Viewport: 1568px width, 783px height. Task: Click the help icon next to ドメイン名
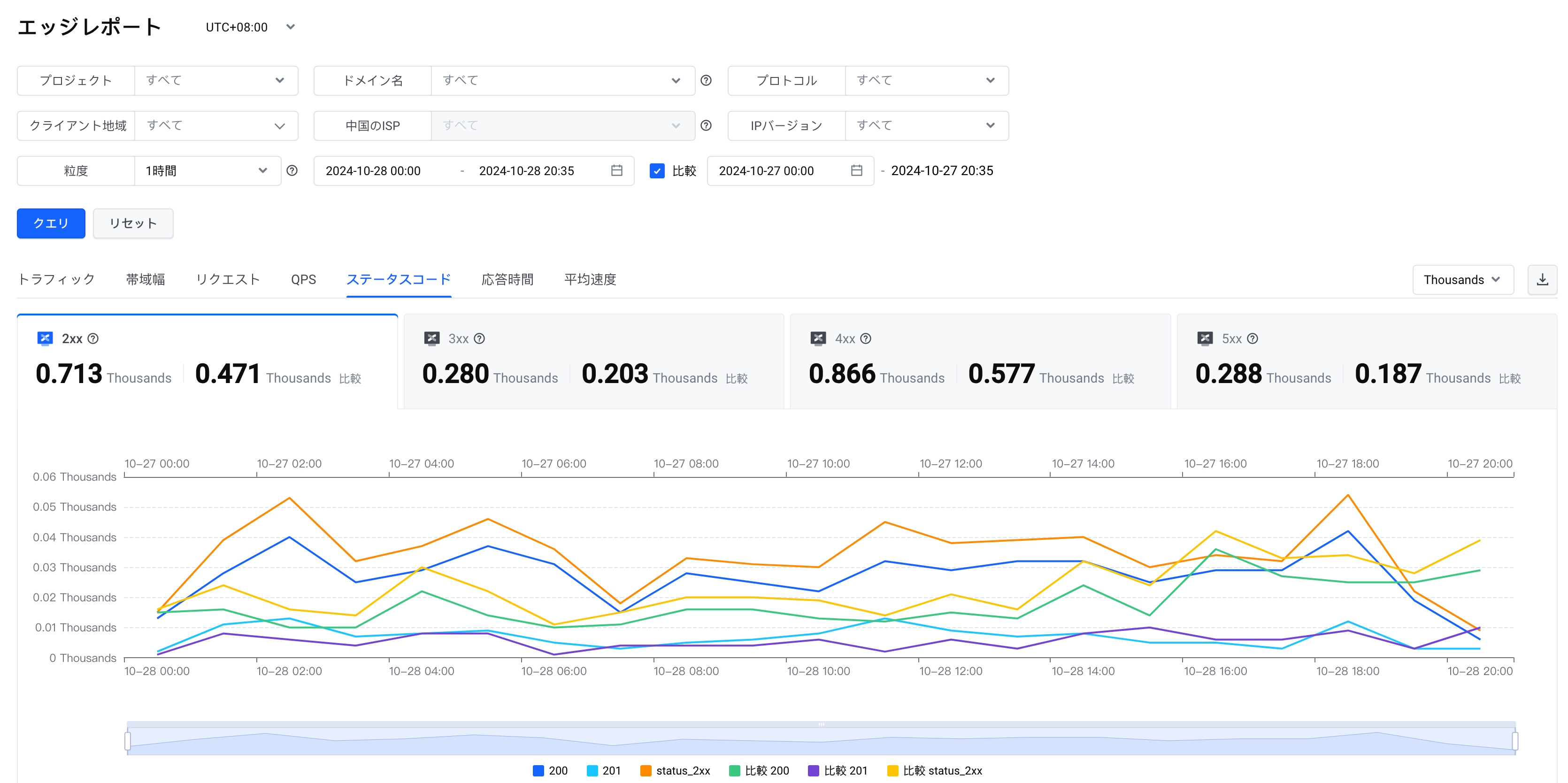pos(706,80)
